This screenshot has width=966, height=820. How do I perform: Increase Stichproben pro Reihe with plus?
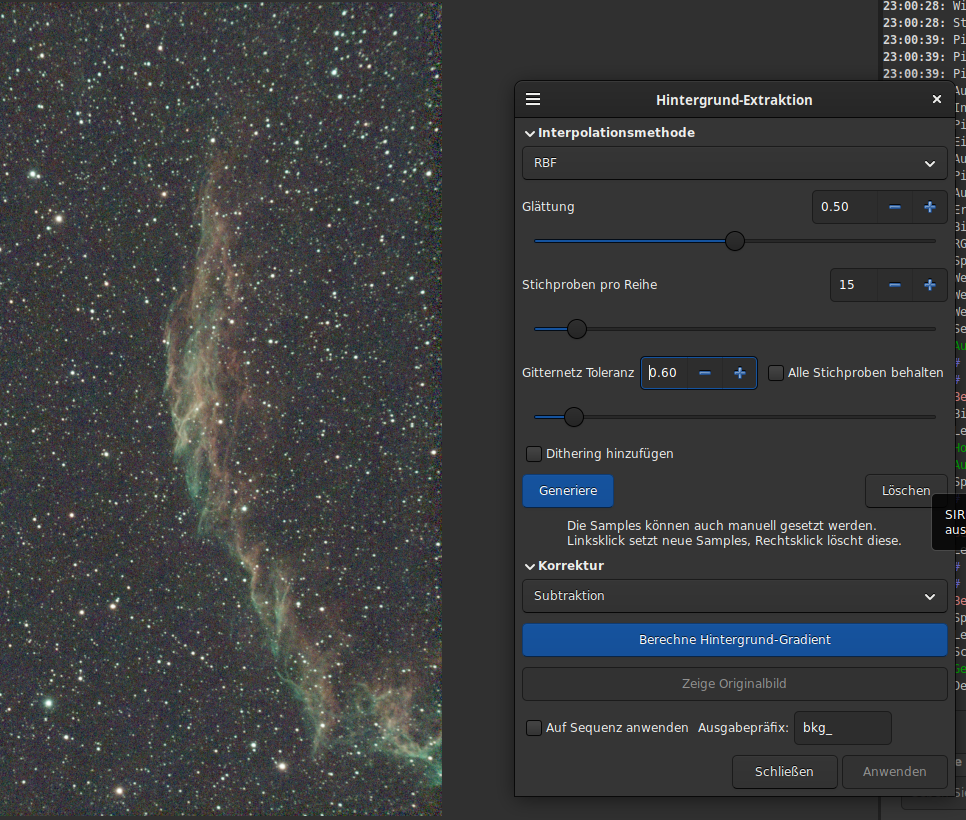tap(930, 285)
